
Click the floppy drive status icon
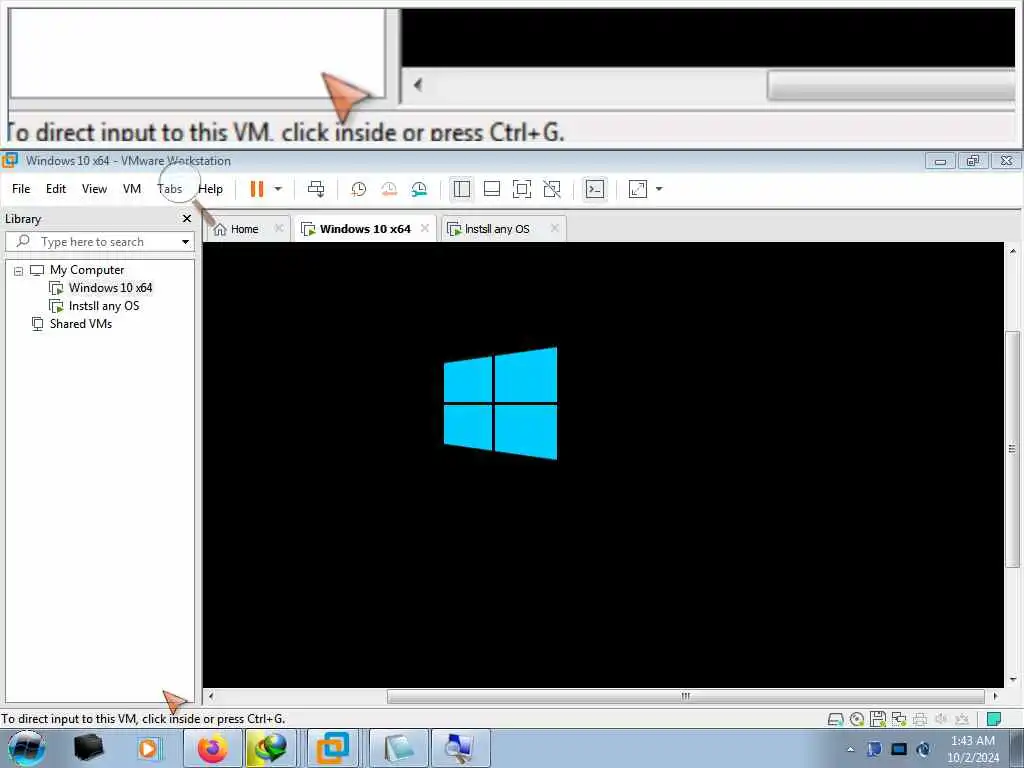click(x=878, y=719)
